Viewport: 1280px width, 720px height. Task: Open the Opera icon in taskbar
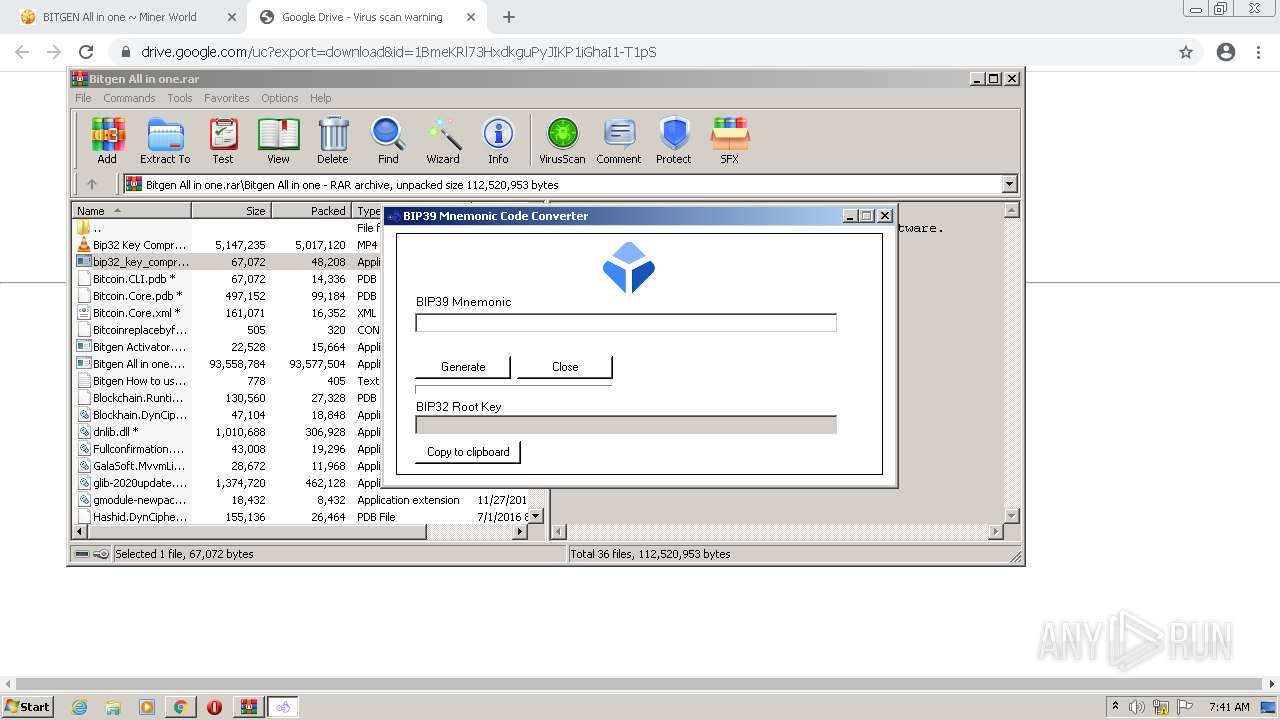tap(214, 707)
